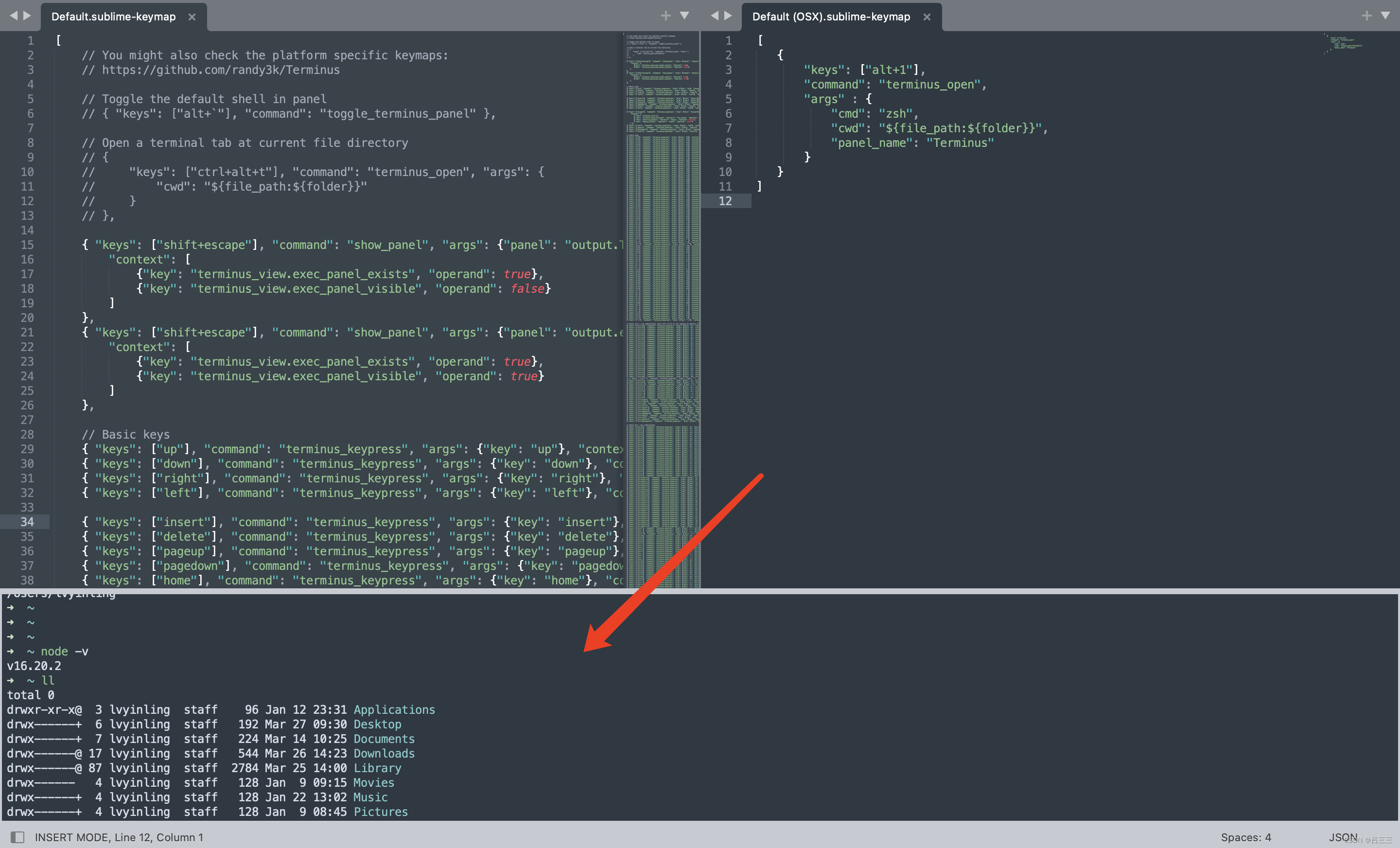Open indentation settings via Spaces: 4
This screenshot has height=848, width=1400.
tap(1245, 837)
